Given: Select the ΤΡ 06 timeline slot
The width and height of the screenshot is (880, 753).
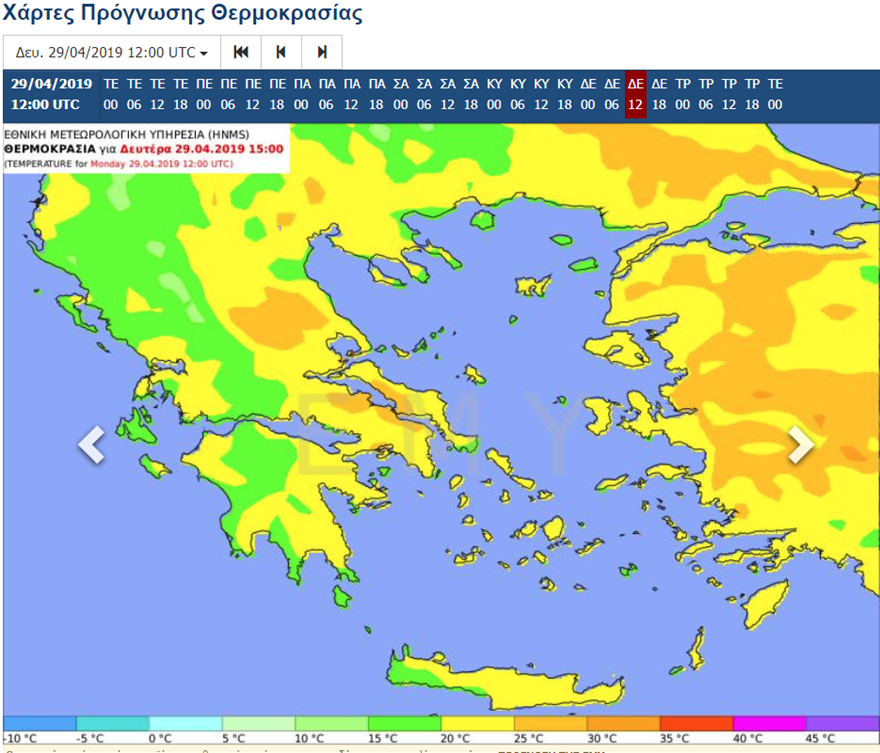Looking at the screenshot, I should pyautogui.click(x=706, y=94).
